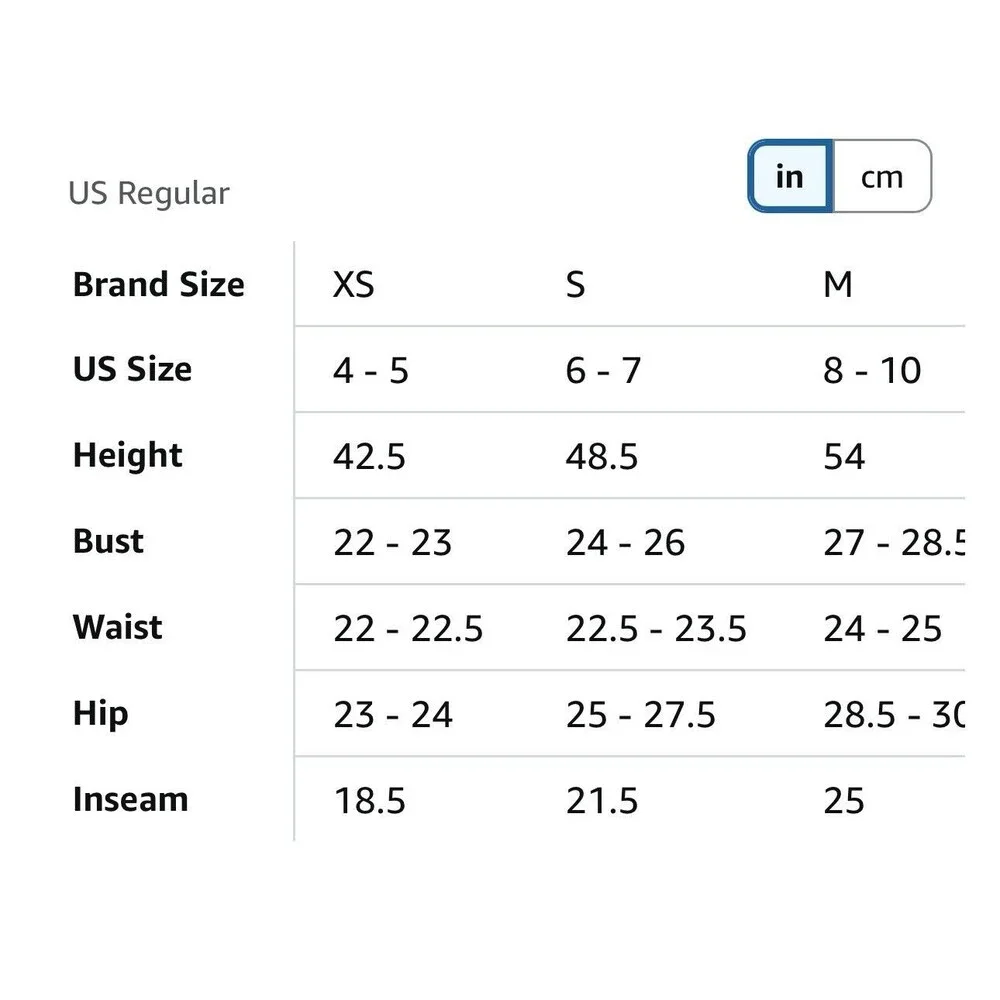The height and width of the screenshot is (1000, 1000).
Task: Click the US Size row label
Action: 133,369
